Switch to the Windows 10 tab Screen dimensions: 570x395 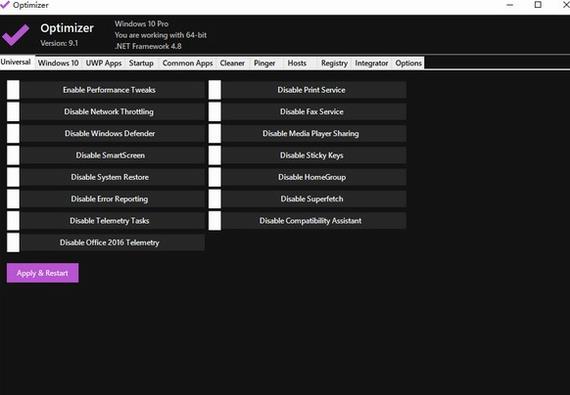pos(58,63)
